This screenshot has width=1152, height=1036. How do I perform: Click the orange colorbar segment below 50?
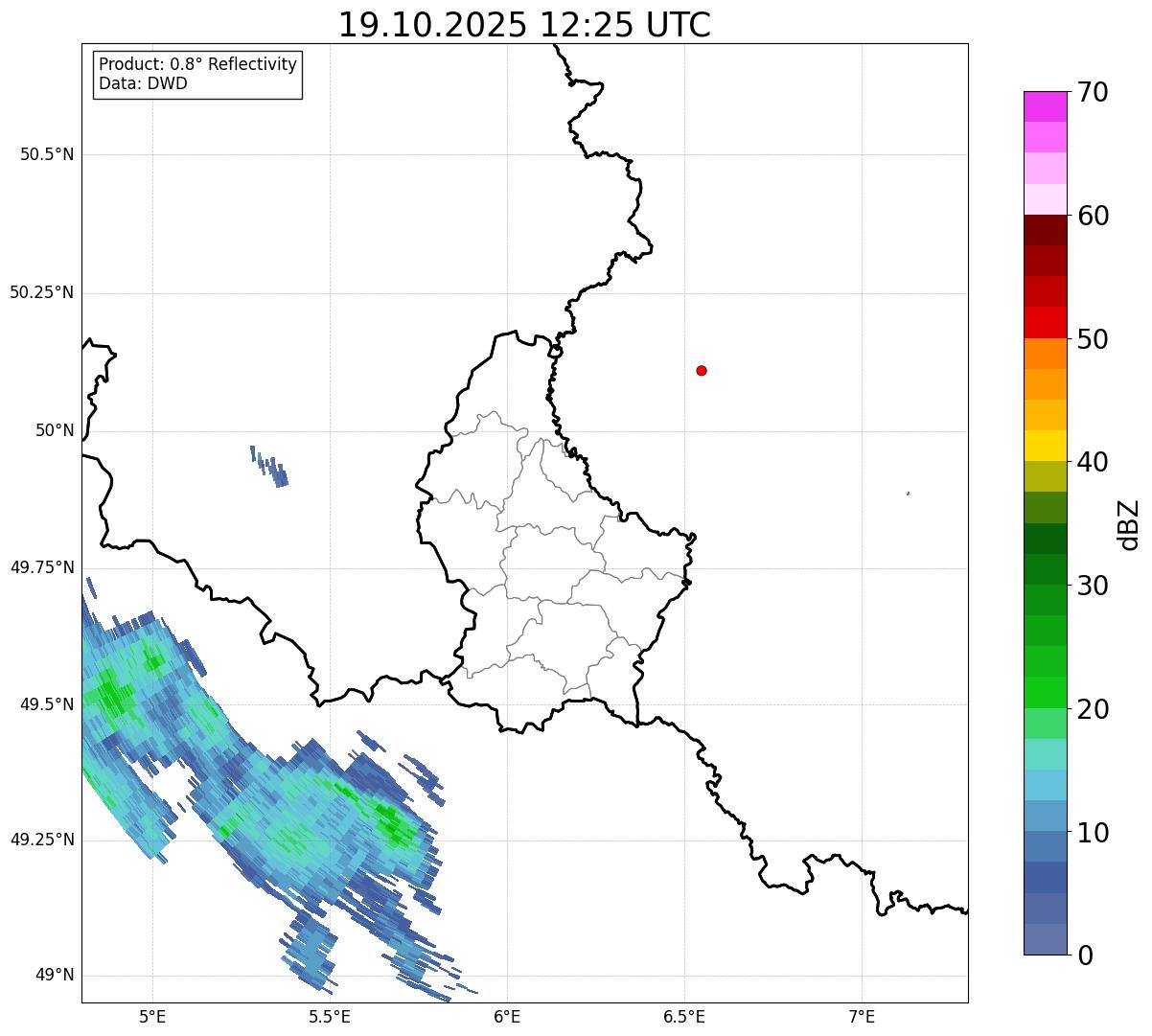click(x=1045, y=354)
